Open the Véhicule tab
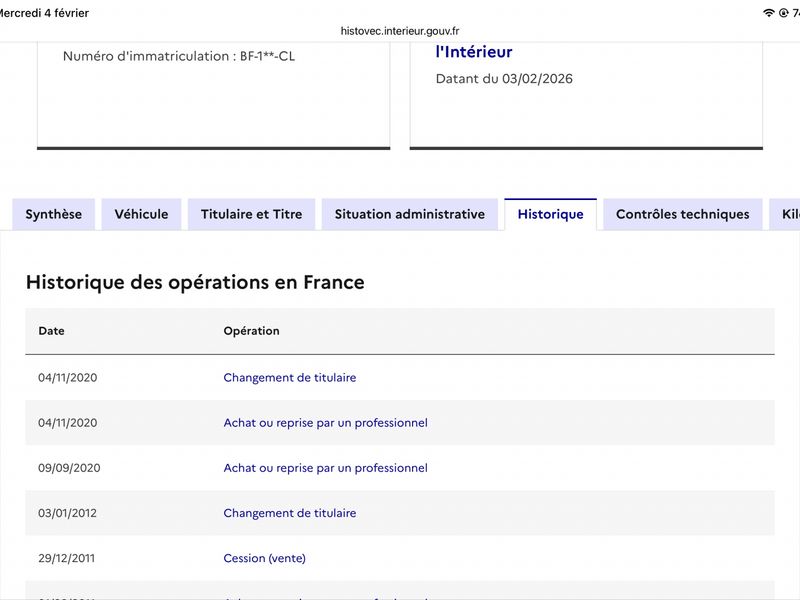This screenshot has width=800, height=600. point(141,214)
